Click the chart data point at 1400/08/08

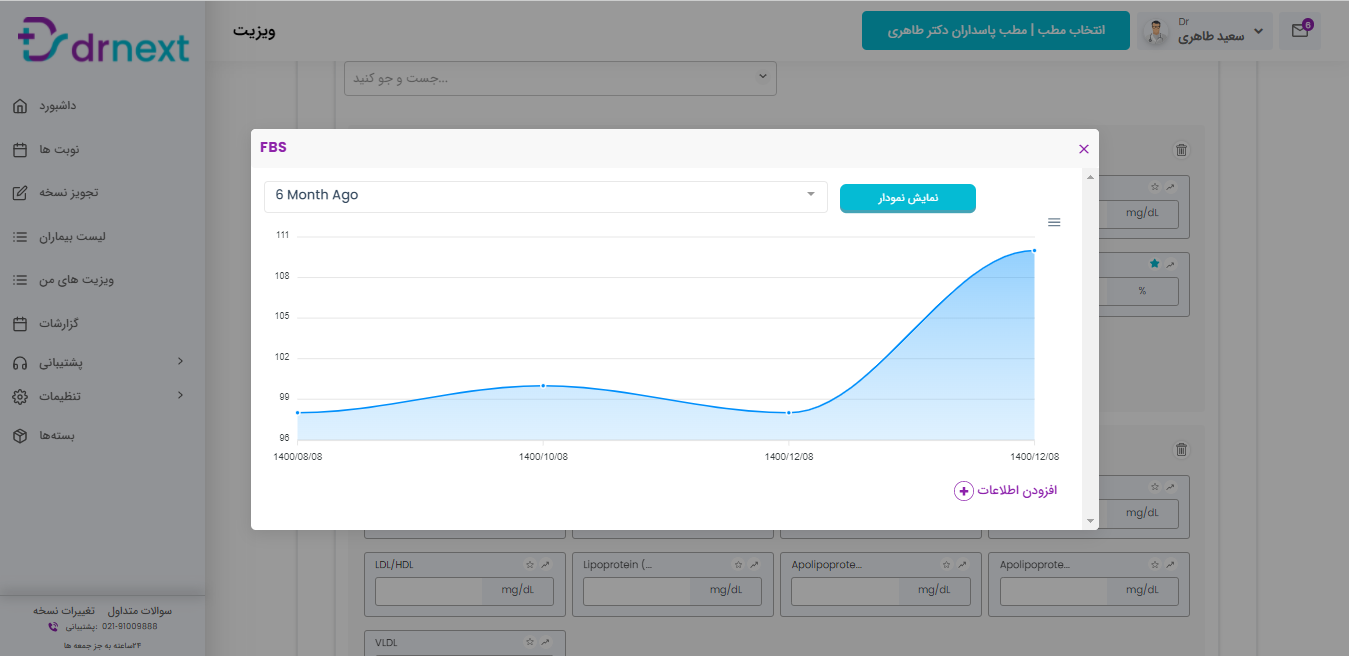(x=298, y=412)
